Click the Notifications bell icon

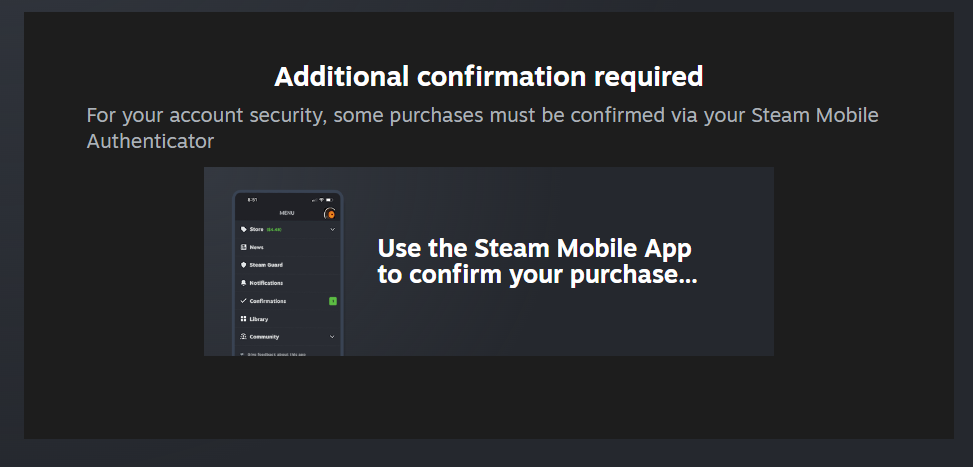(244, 283)
